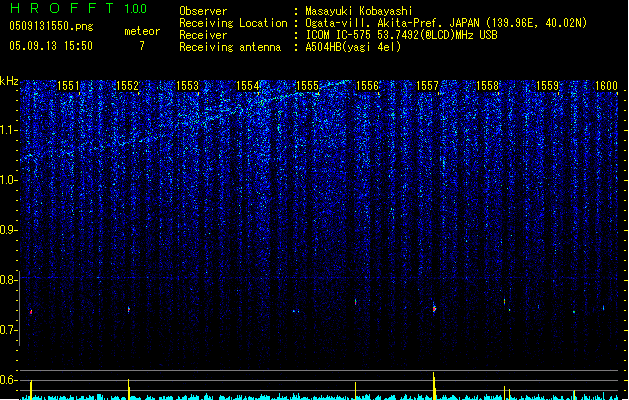Click the Receiving Location label
This screenshot has height=400, width=629.
point(233,23)
